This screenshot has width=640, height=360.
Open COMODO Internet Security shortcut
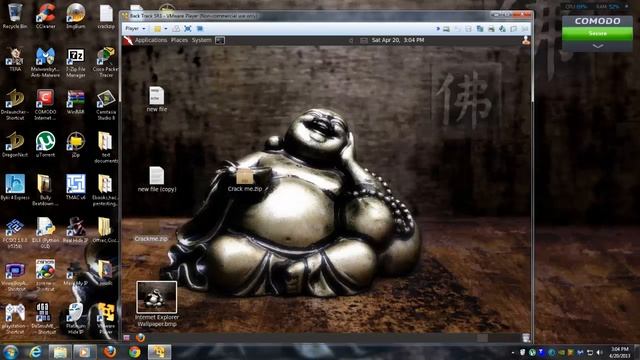click(45, 105)
